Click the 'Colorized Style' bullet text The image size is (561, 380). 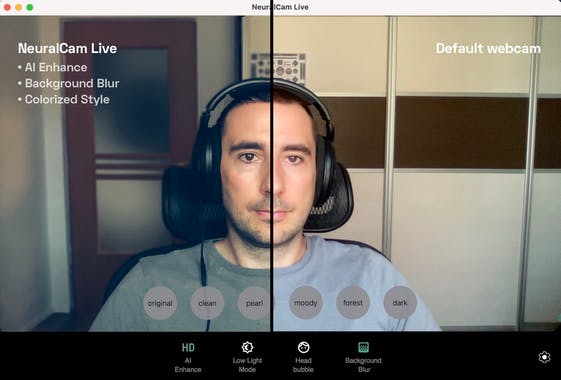click(67, 99)
